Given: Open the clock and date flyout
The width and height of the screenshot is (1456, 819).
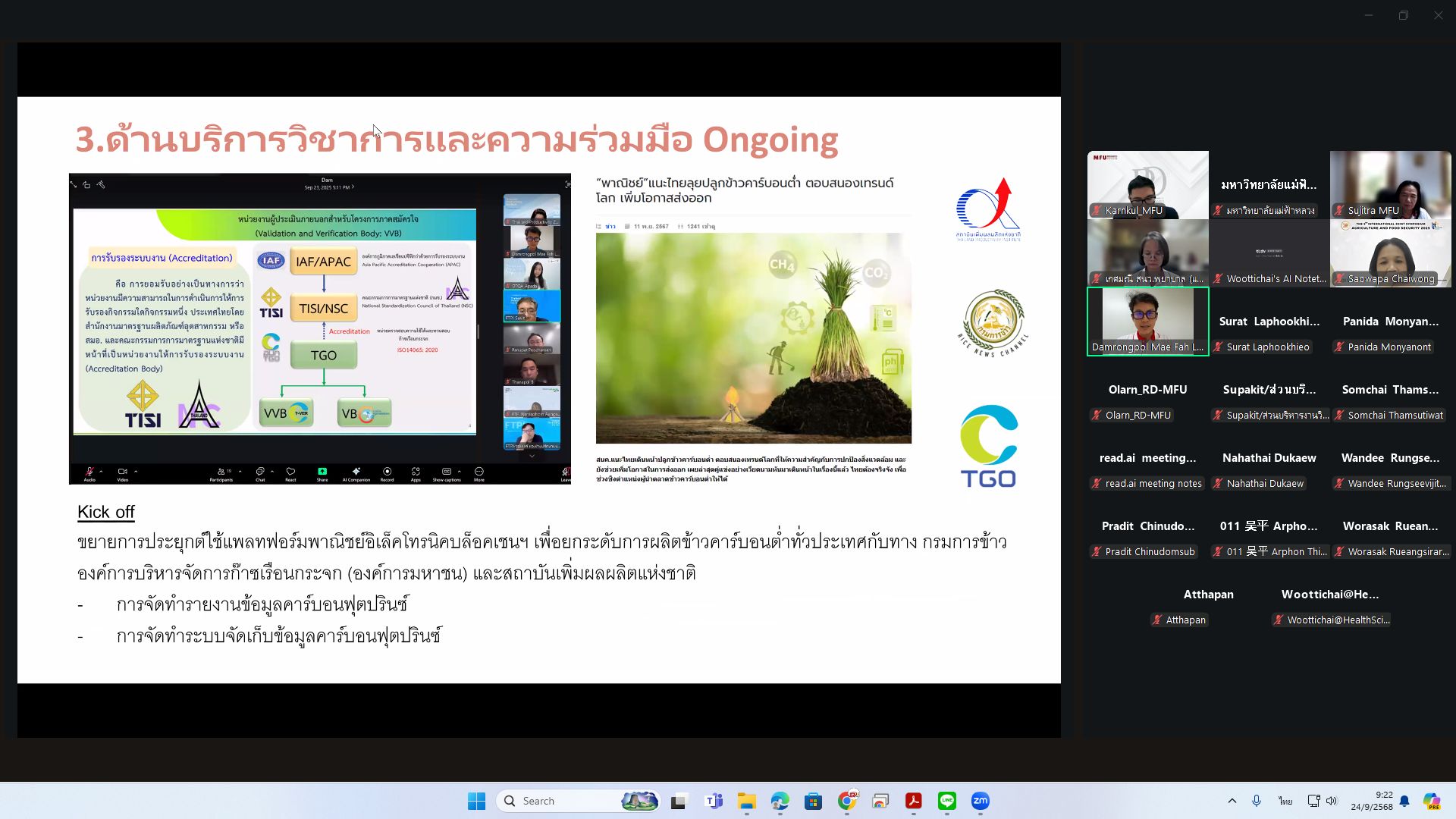Looking at the screenshot, I should click(x=1372, y=801).
